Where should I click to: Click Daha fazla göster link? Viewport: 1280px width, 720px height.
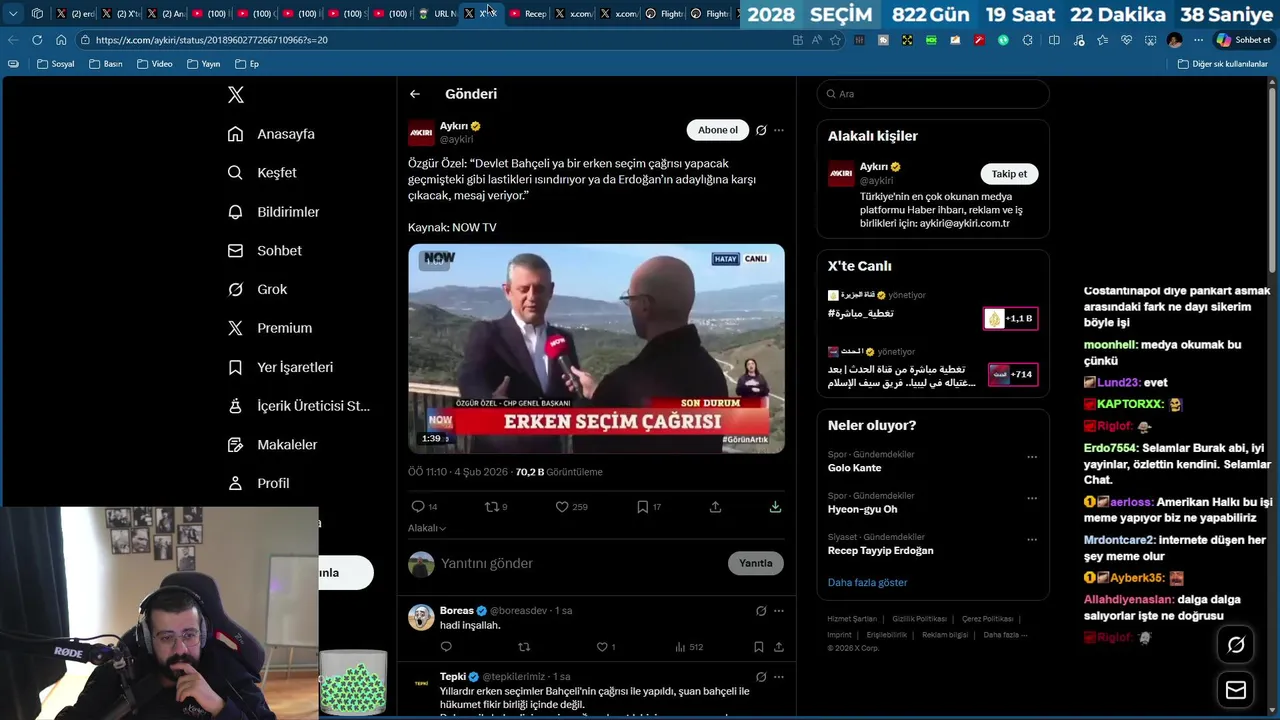(867, 582)
